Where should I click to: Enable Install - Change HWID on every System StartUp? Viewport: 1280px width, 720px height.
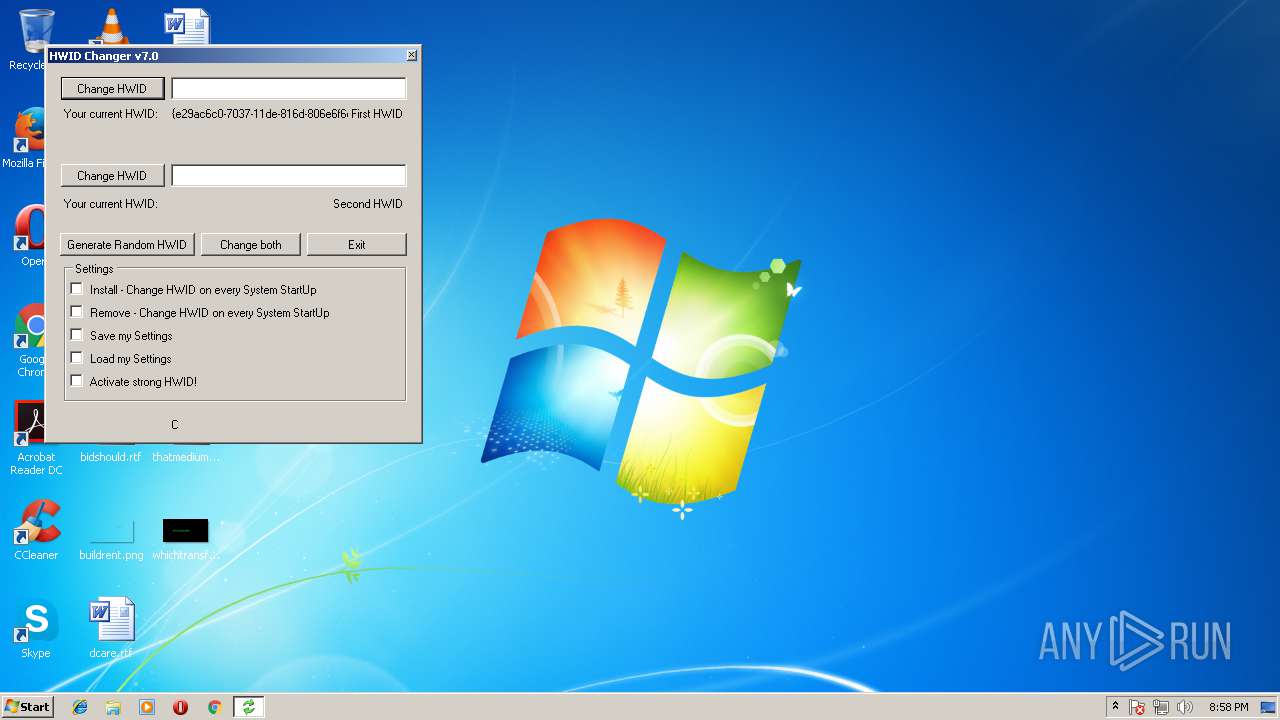click(x=77, y=289)
